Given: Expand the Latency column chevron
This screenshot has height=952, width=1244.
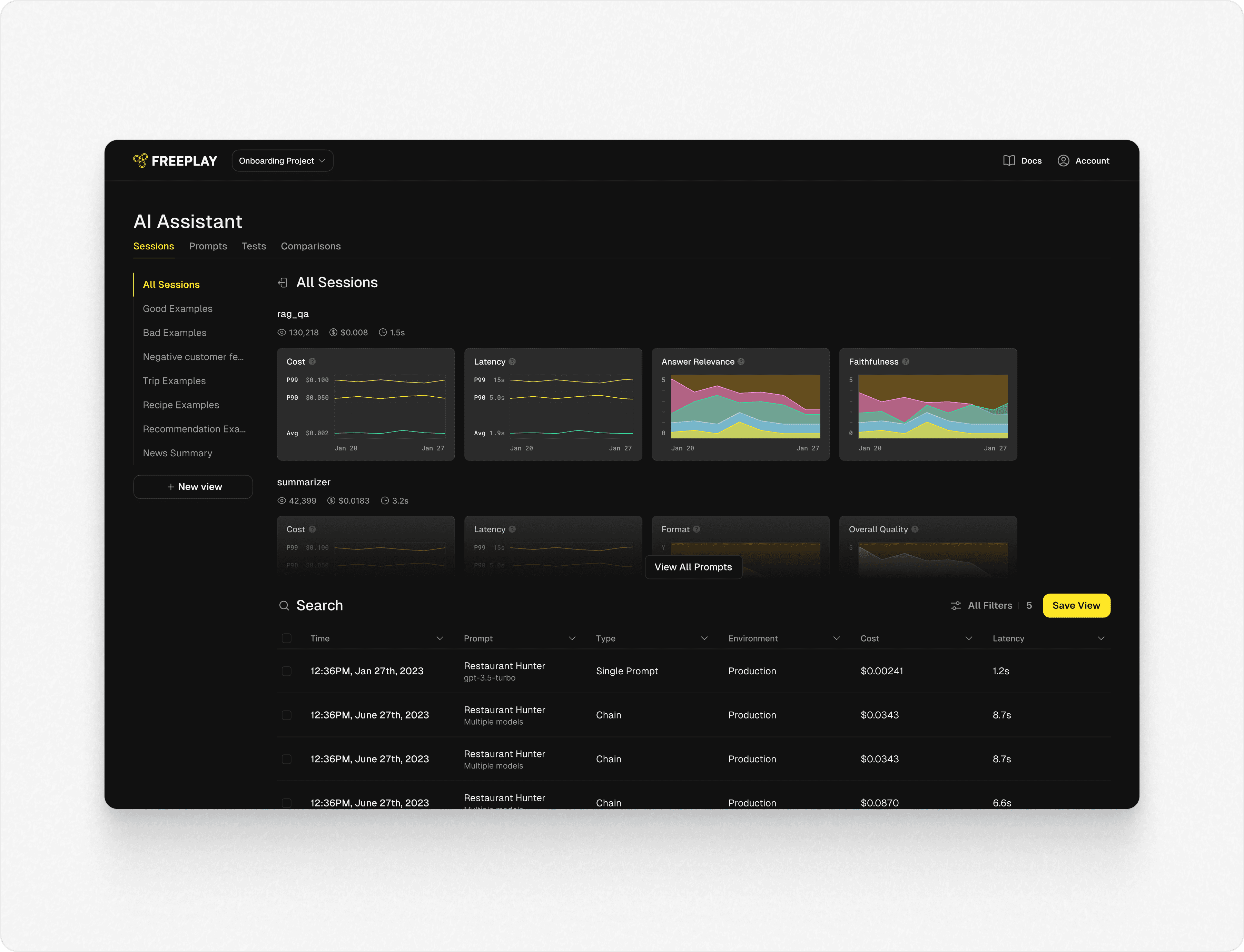Looking at the screenshot, I should point(1101,639).
